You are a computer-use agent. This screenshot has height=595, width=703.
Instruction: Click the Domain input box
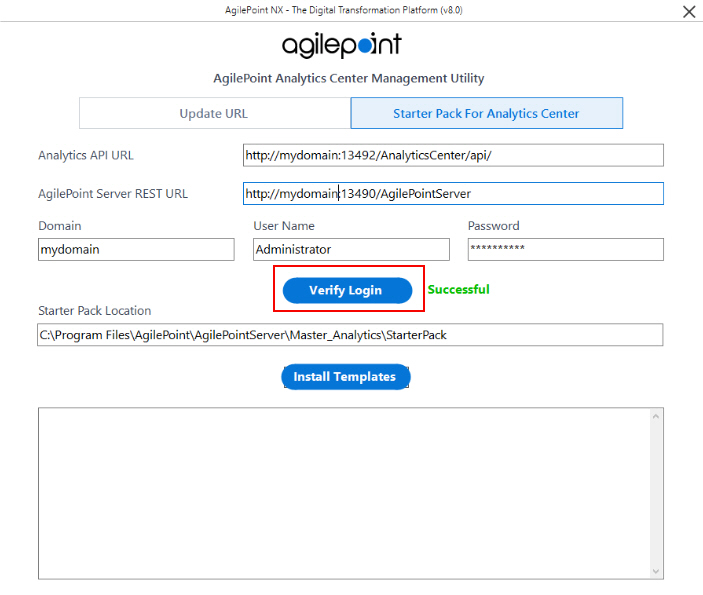pos(136,249)
